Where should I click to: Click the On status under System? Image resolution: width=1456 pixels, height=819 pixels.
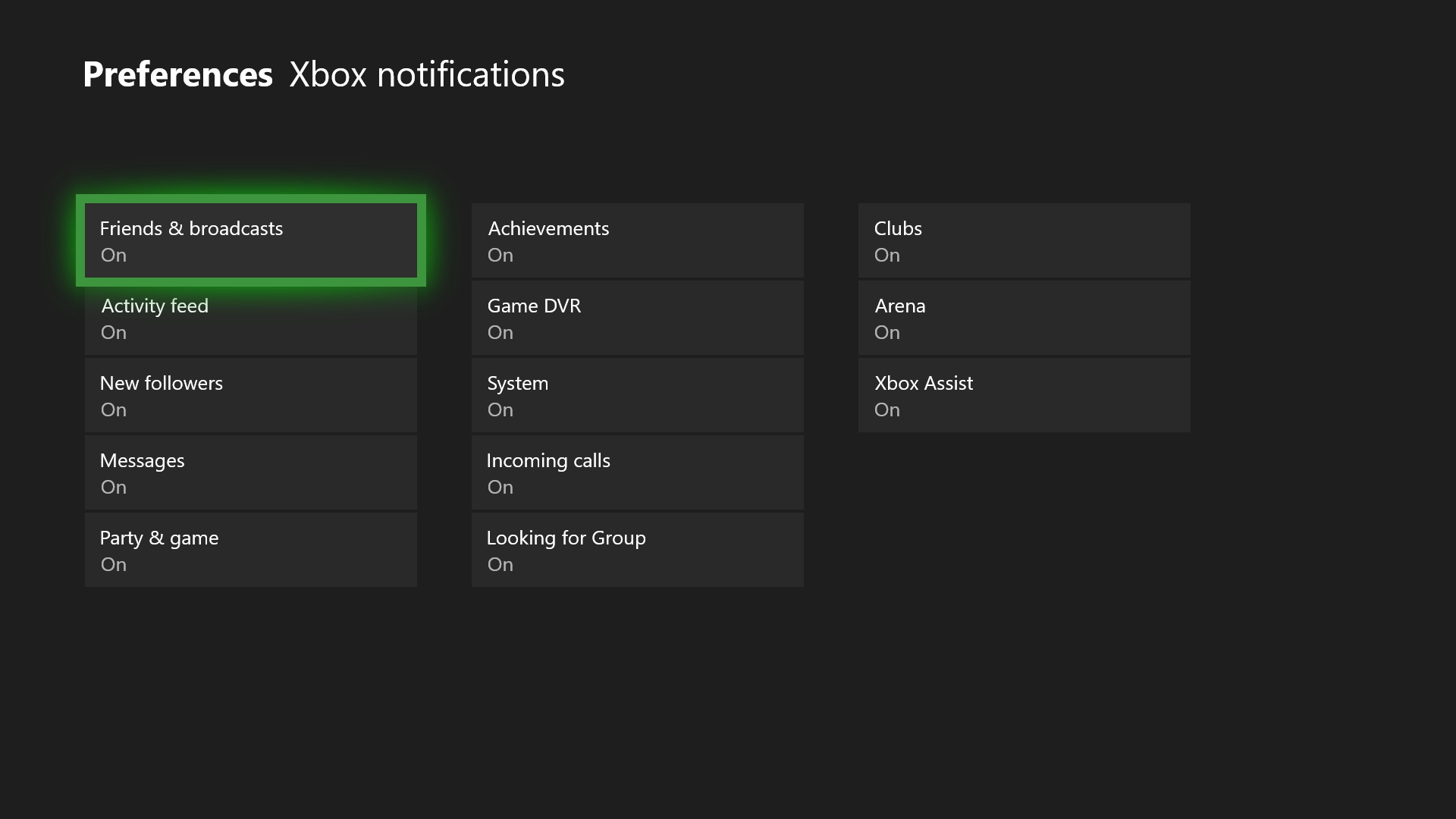(500, 410)
